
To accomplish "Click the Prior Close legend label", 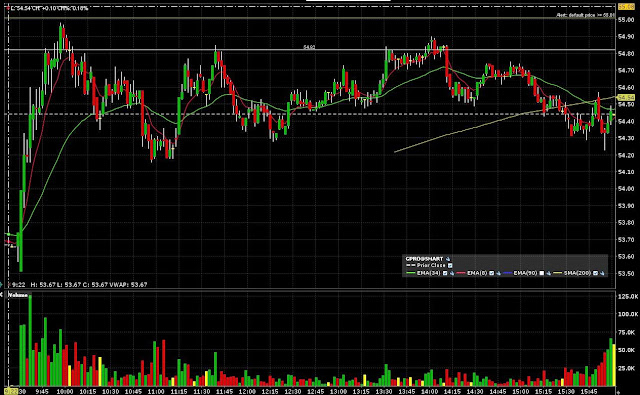I will click(x=431, y=266).
